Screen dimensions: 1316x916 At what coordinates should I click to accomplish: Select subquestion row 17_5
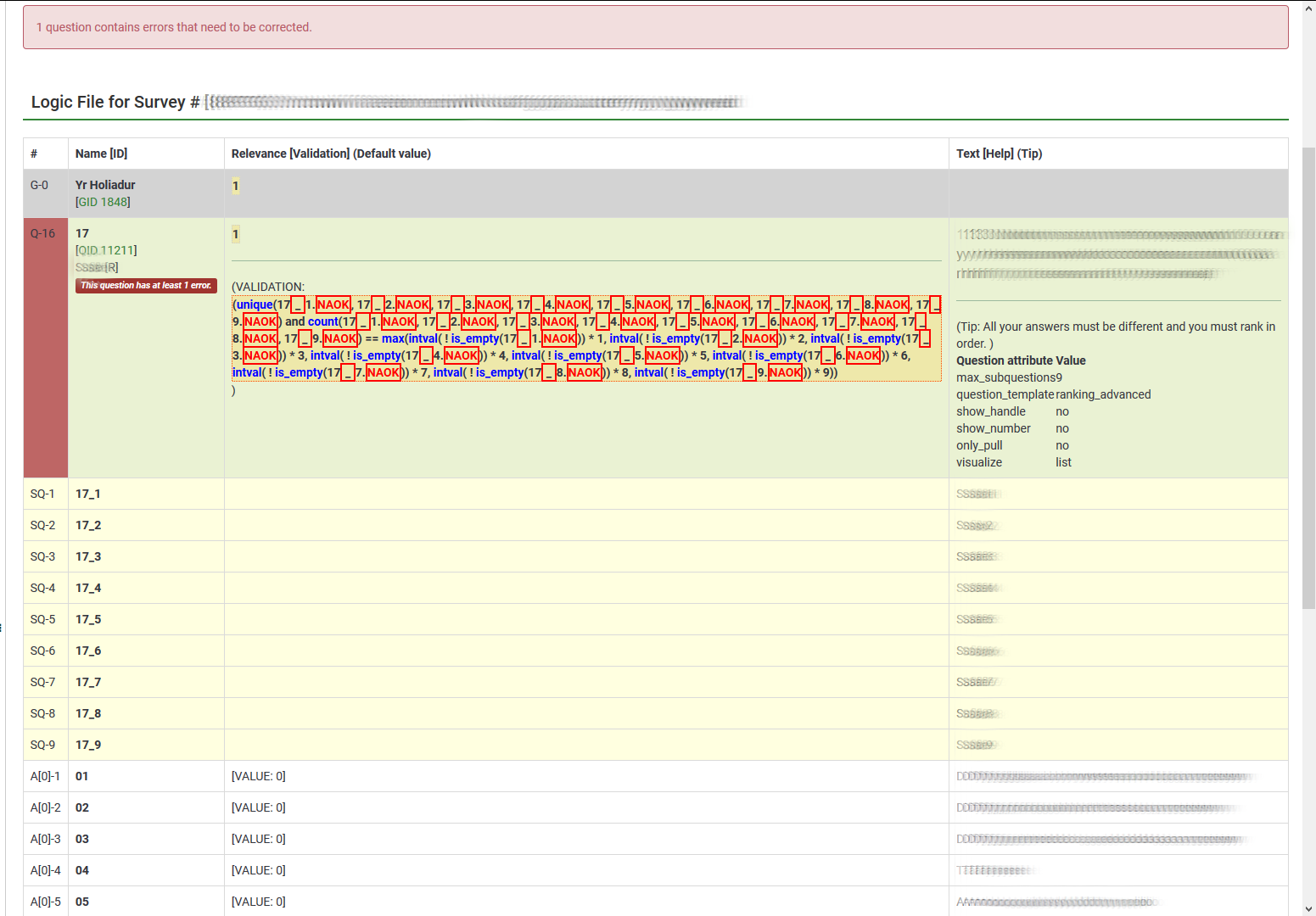(x=88, y=619)
